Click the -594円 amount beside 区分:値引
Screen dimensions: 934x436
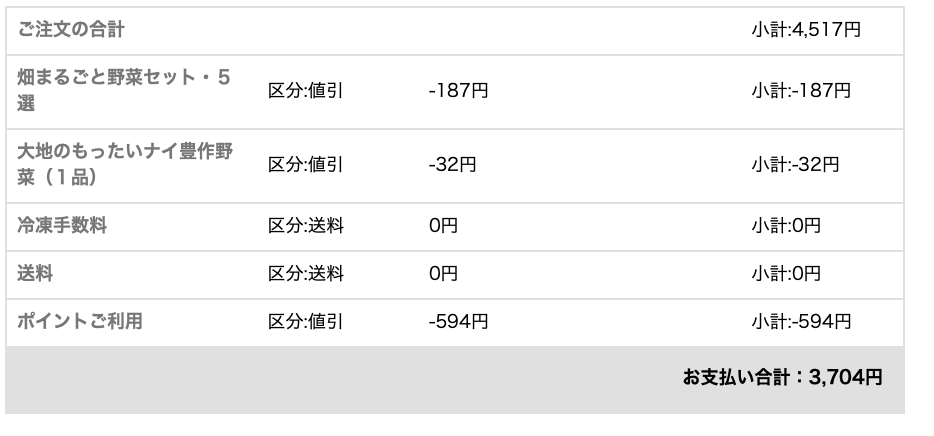coord(458,321)
